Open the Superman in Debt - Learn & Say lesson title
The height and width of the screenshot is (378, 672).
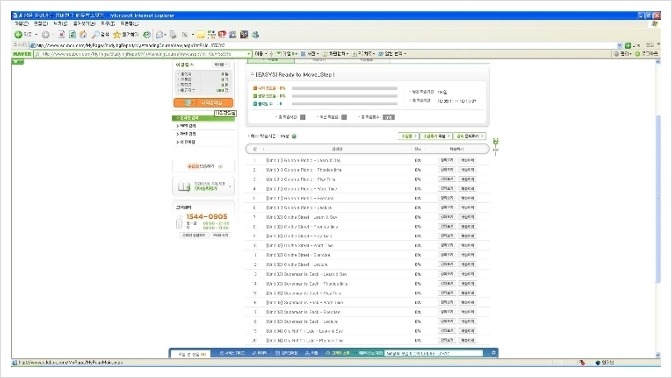coord(306,274)
